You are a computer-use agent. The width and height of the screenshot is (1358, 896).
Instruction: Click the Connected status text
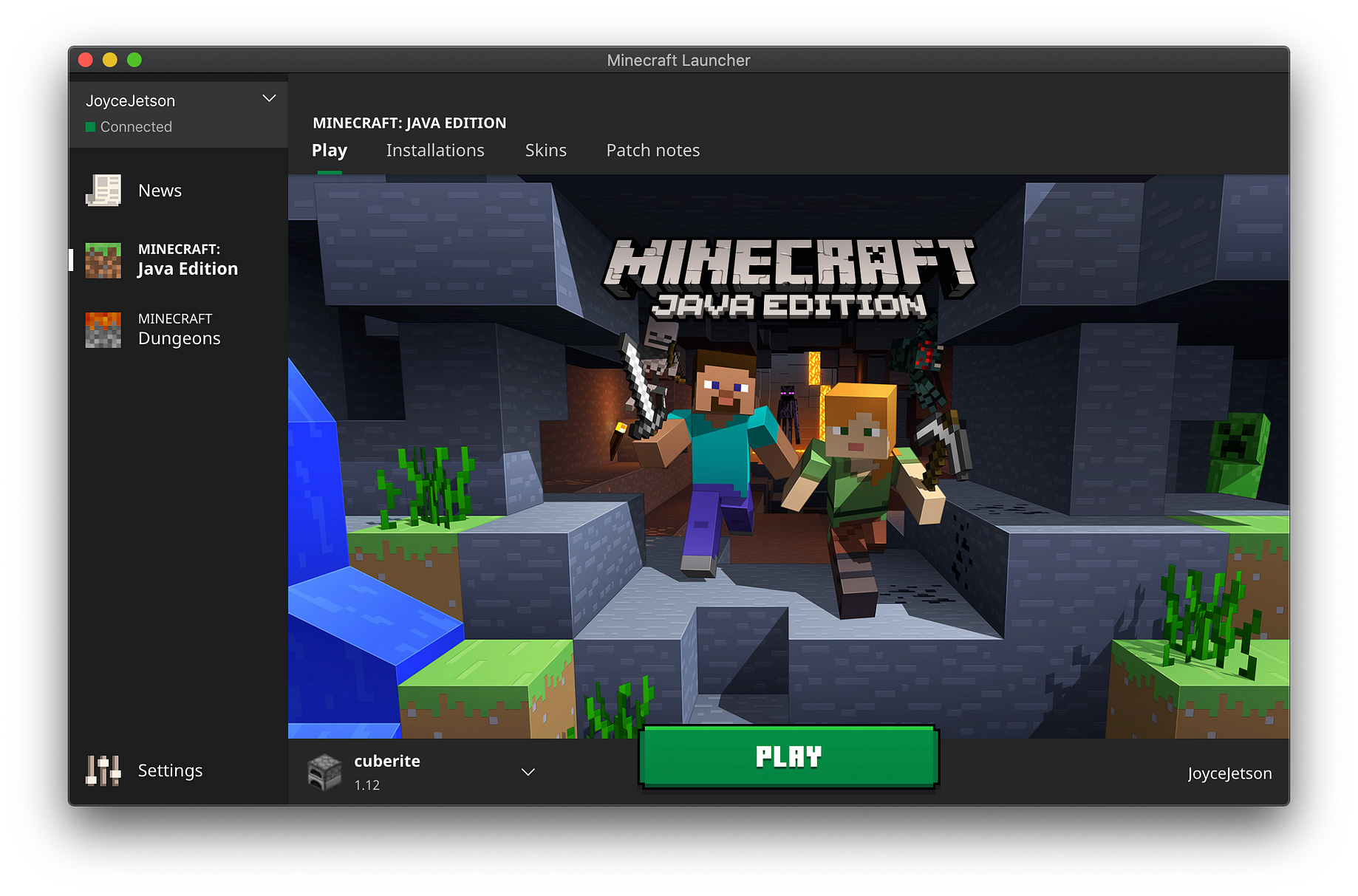(136, 127)
